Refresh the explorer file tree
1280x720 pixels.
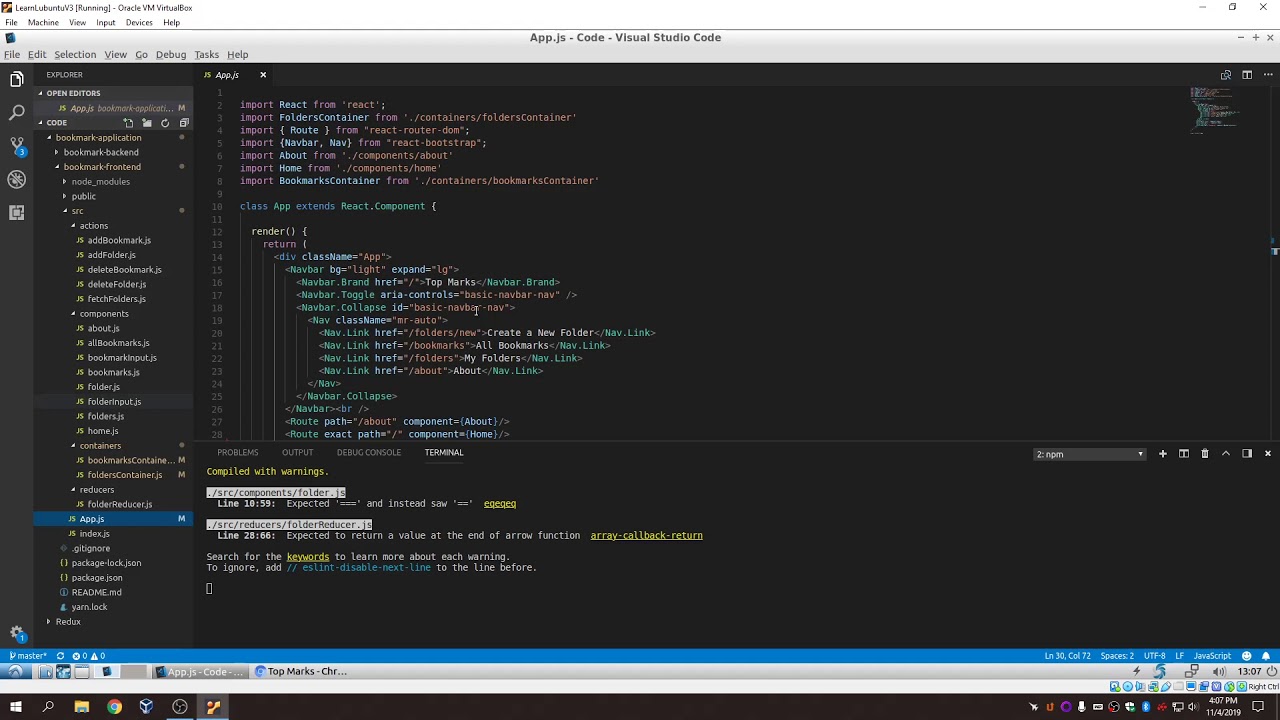165,123
